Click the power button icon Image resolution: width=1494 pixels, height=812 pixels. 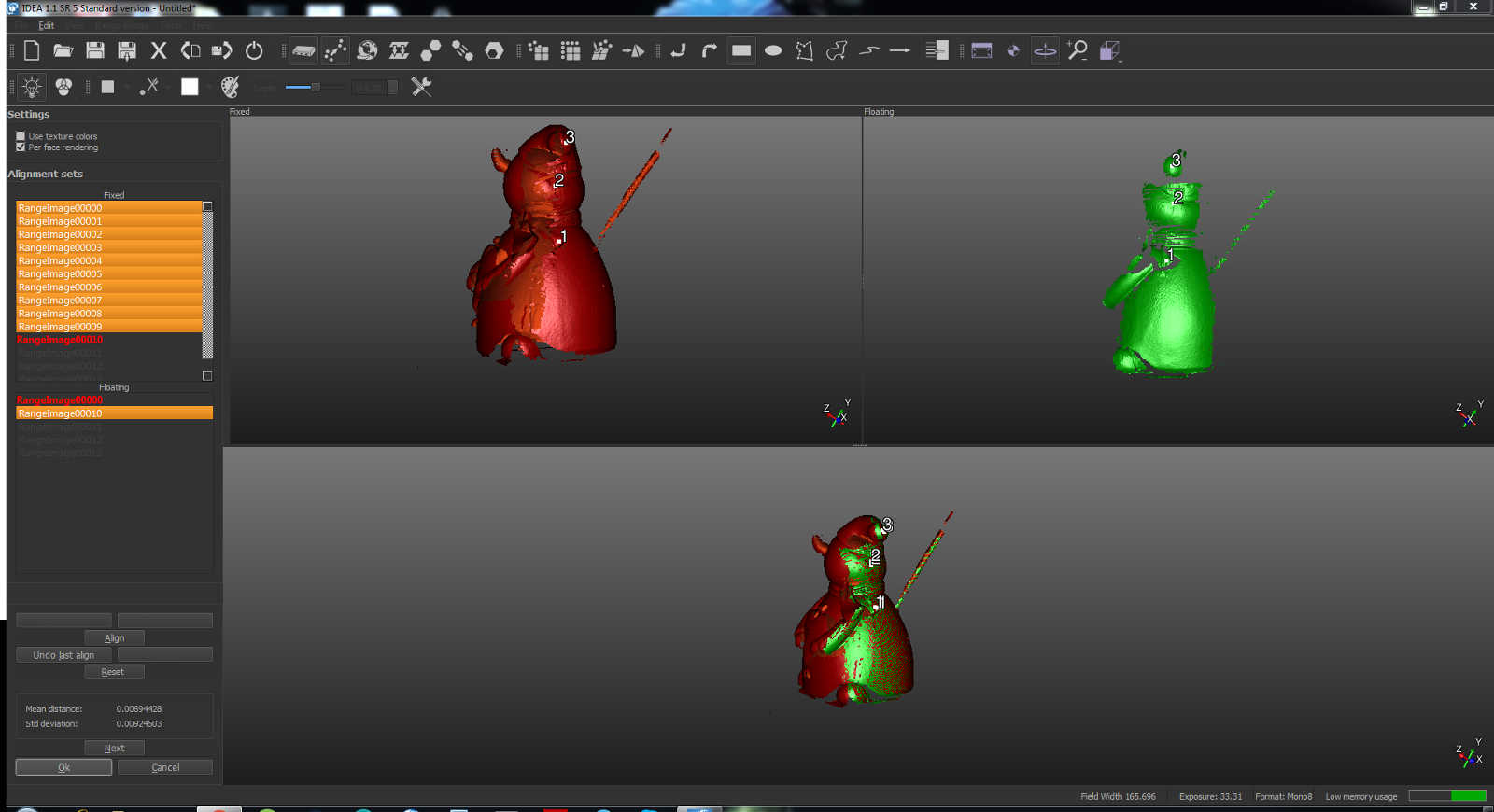point(254,50)
